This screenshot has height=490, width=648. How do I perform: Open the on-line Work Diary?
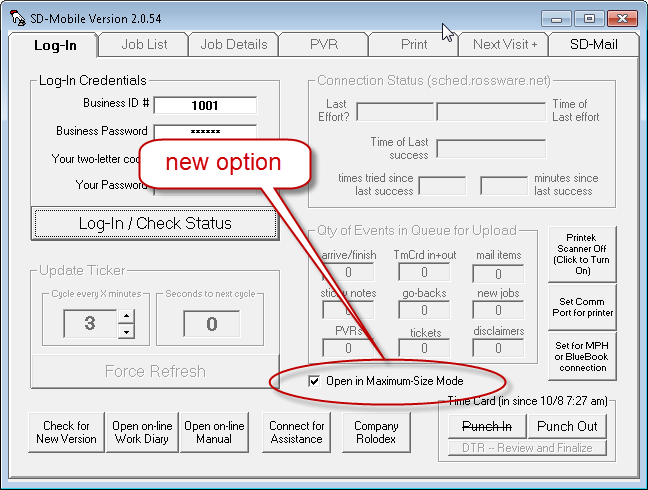(x=142, y=432)
